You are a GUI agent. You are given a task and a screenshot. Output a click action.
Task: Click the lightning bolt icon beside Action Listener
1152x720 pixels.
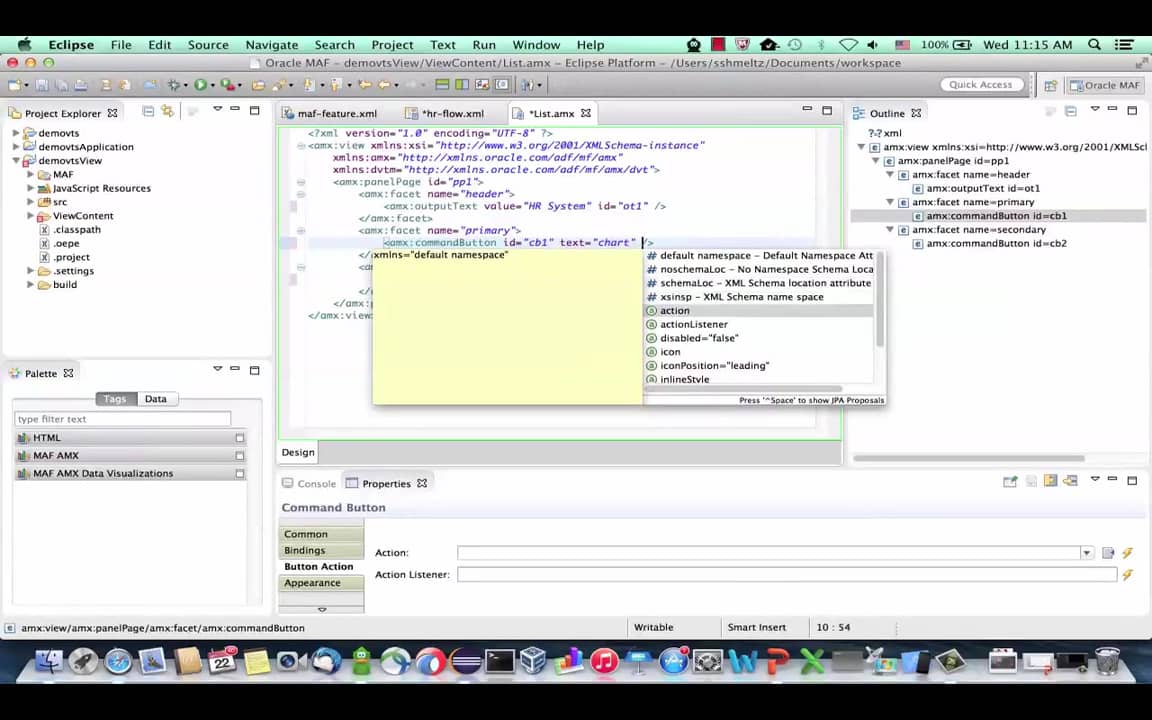point(1128,575)
